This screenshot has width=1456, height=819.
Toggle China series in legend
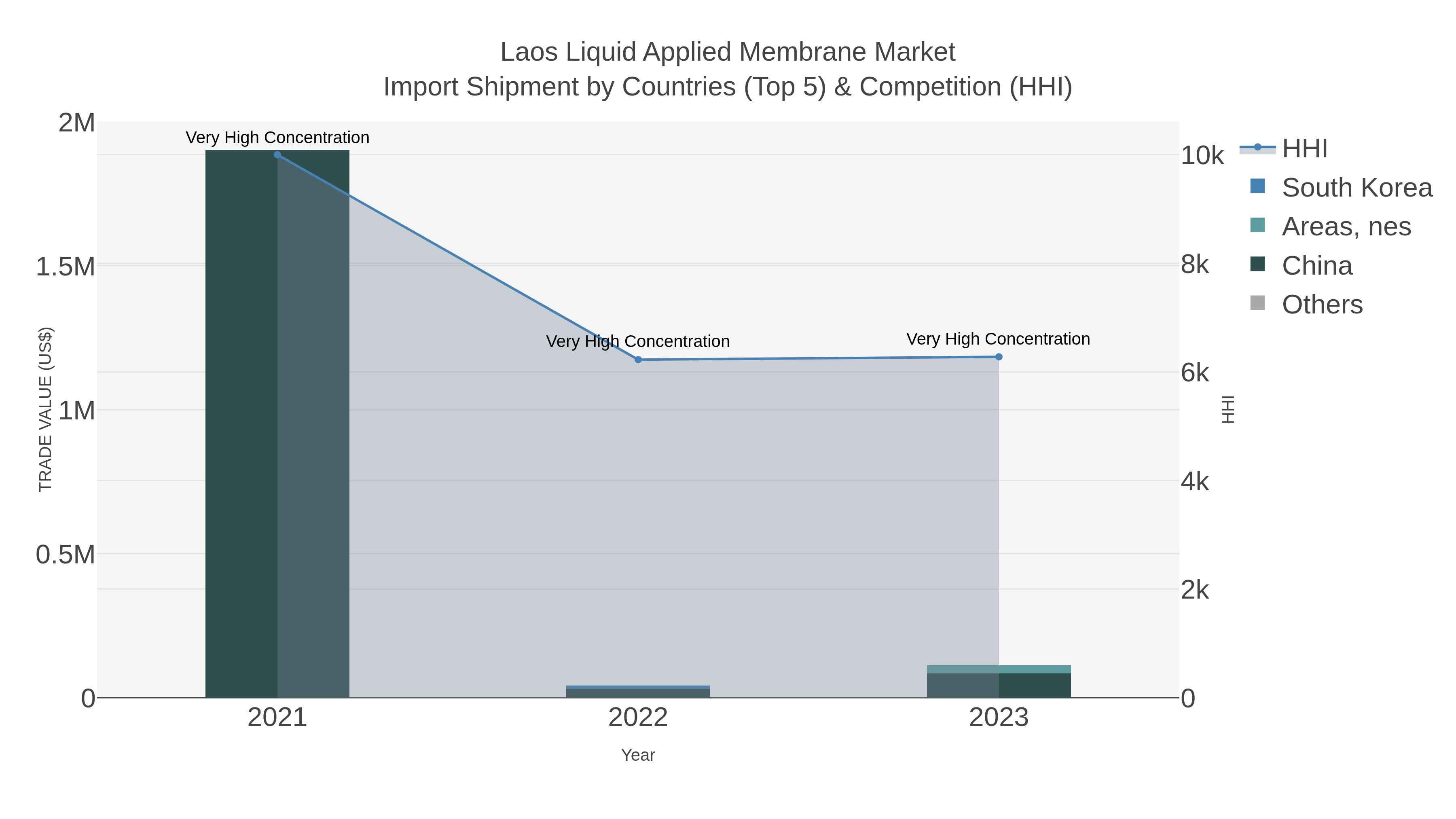click(1301, 266)
